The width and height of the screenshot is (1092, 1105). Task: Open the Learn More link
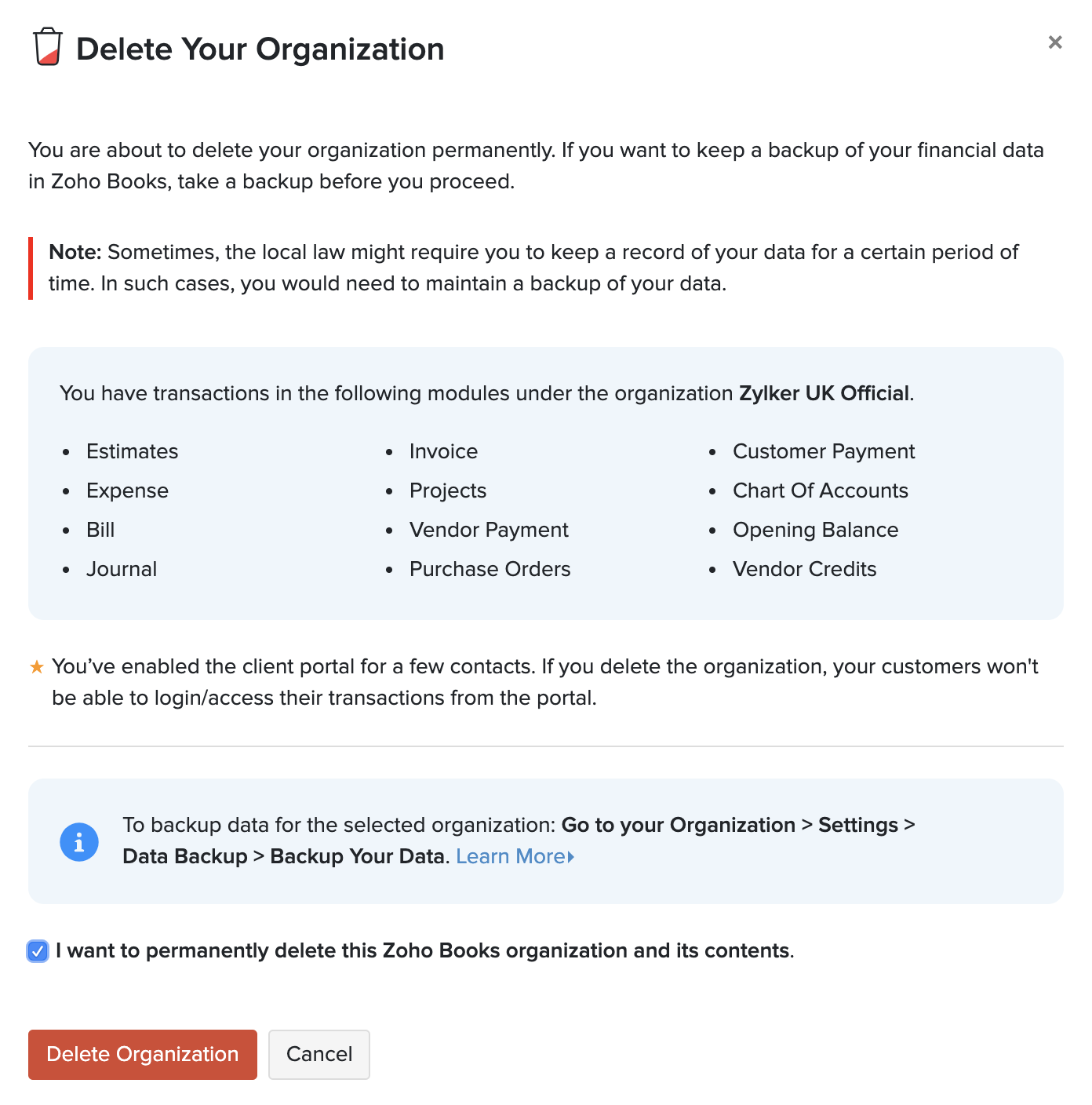click(x=510, y=856)
